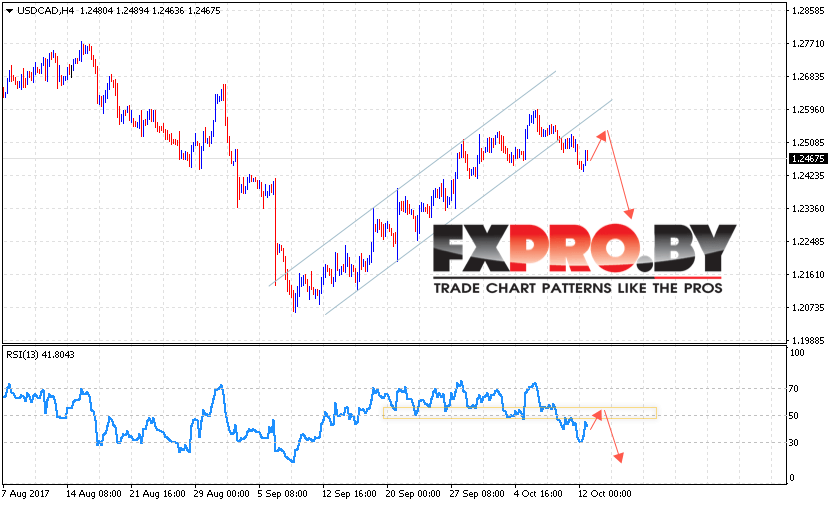Click the RSI 100 level label
This screenshot has width=829, height=505.
[x=797, y=353]
